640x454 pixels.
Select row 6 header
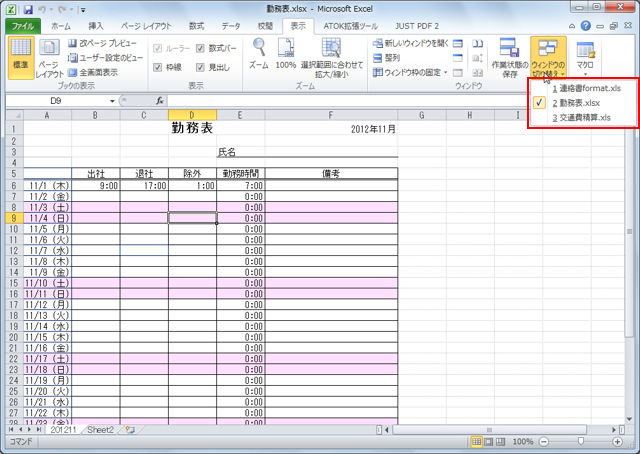[x=15, y=186]
